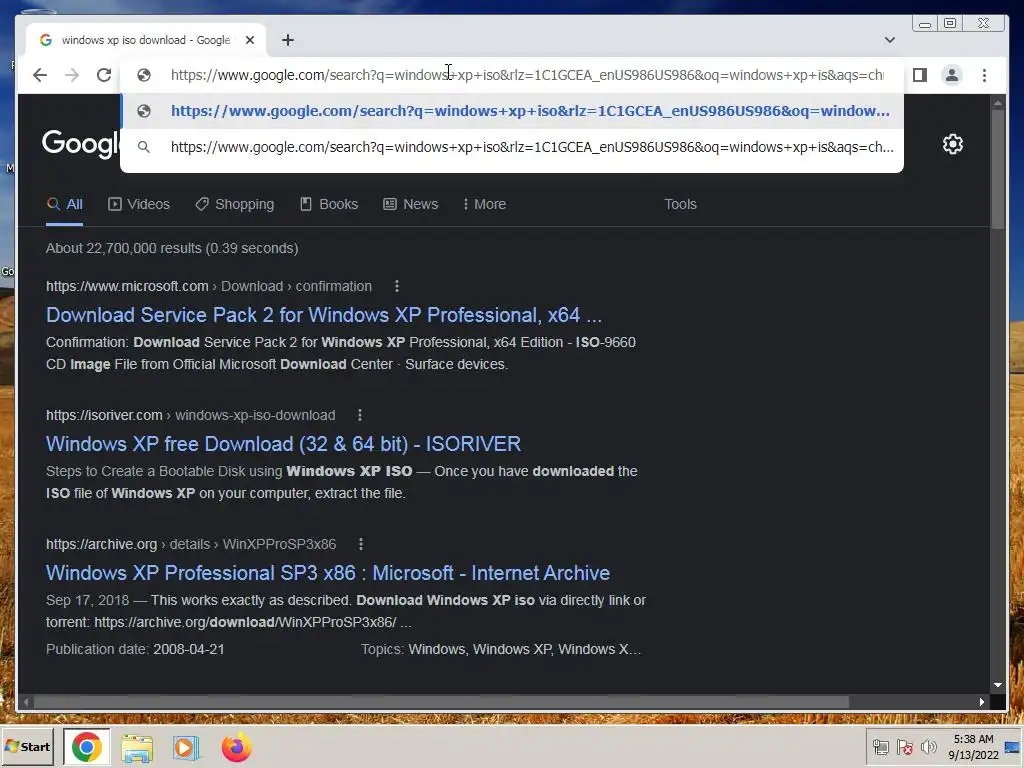Click the https://isoriver.com breadcrumb URL

point(104,415)
